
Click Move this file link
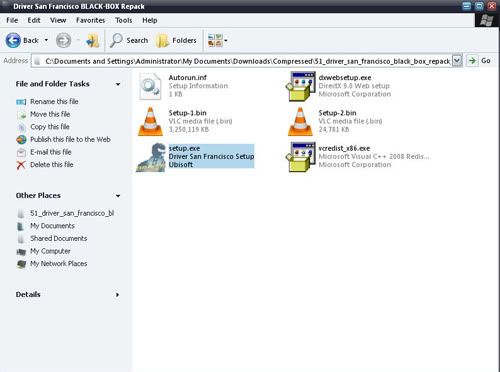pos(50,114)
